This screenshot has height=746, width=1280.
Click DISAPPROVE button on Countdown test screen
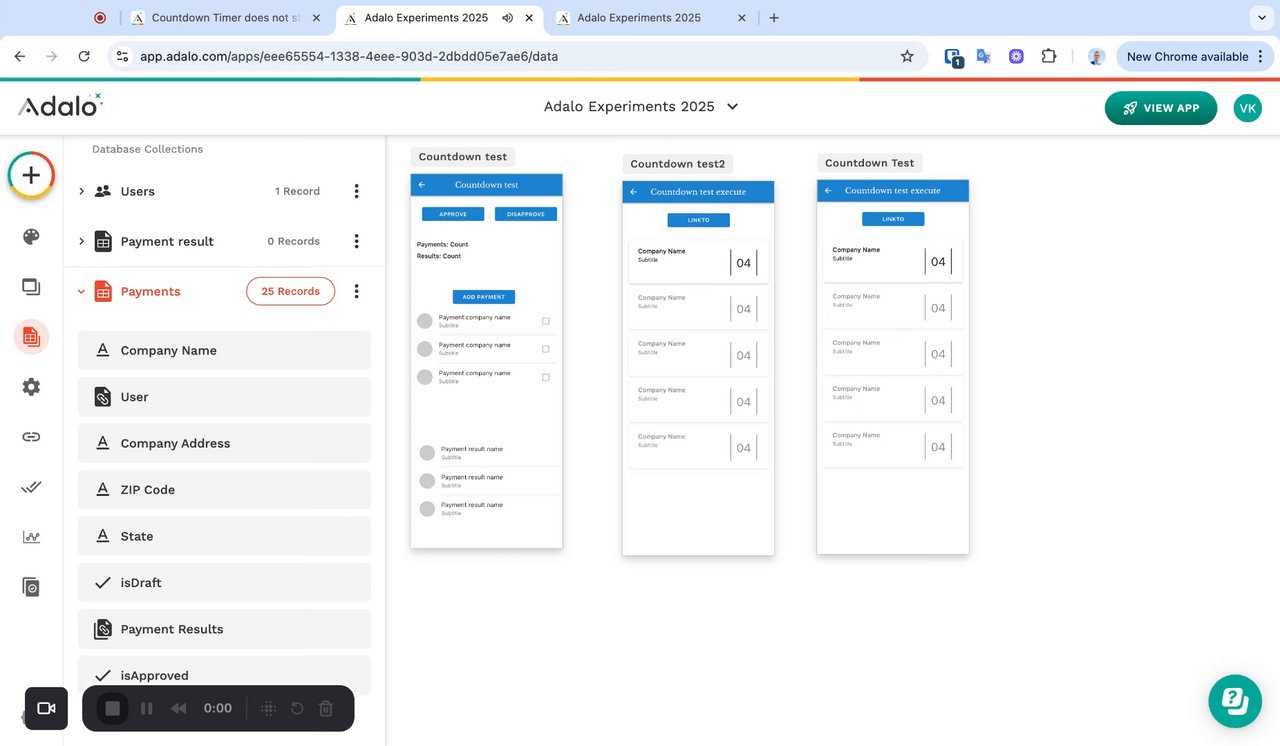click(x=525, y=214)
